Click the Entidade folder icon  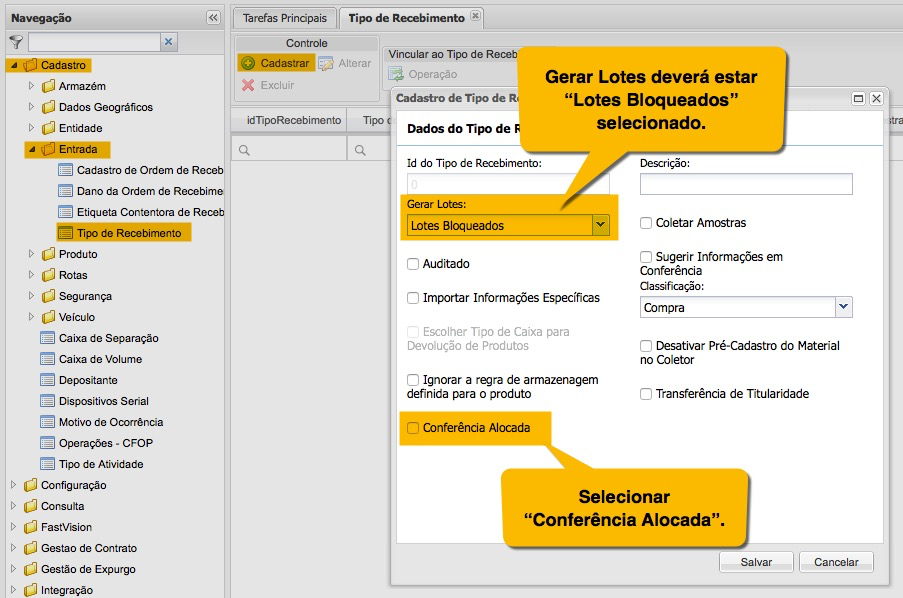point(48,128)
